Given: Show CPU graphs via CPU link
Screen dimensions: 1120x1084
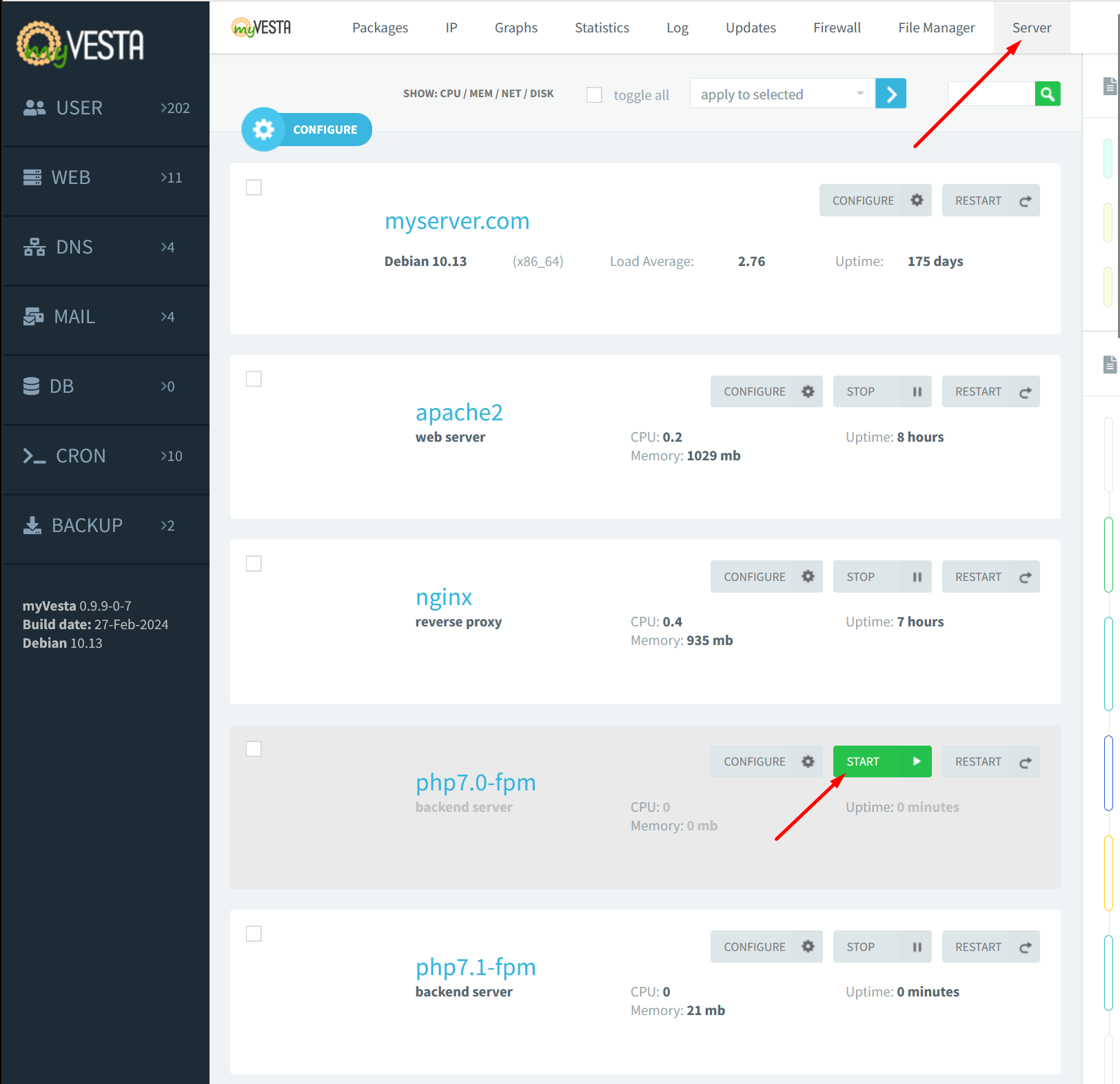Looking at the screenshot, I should tap(450, 94).
